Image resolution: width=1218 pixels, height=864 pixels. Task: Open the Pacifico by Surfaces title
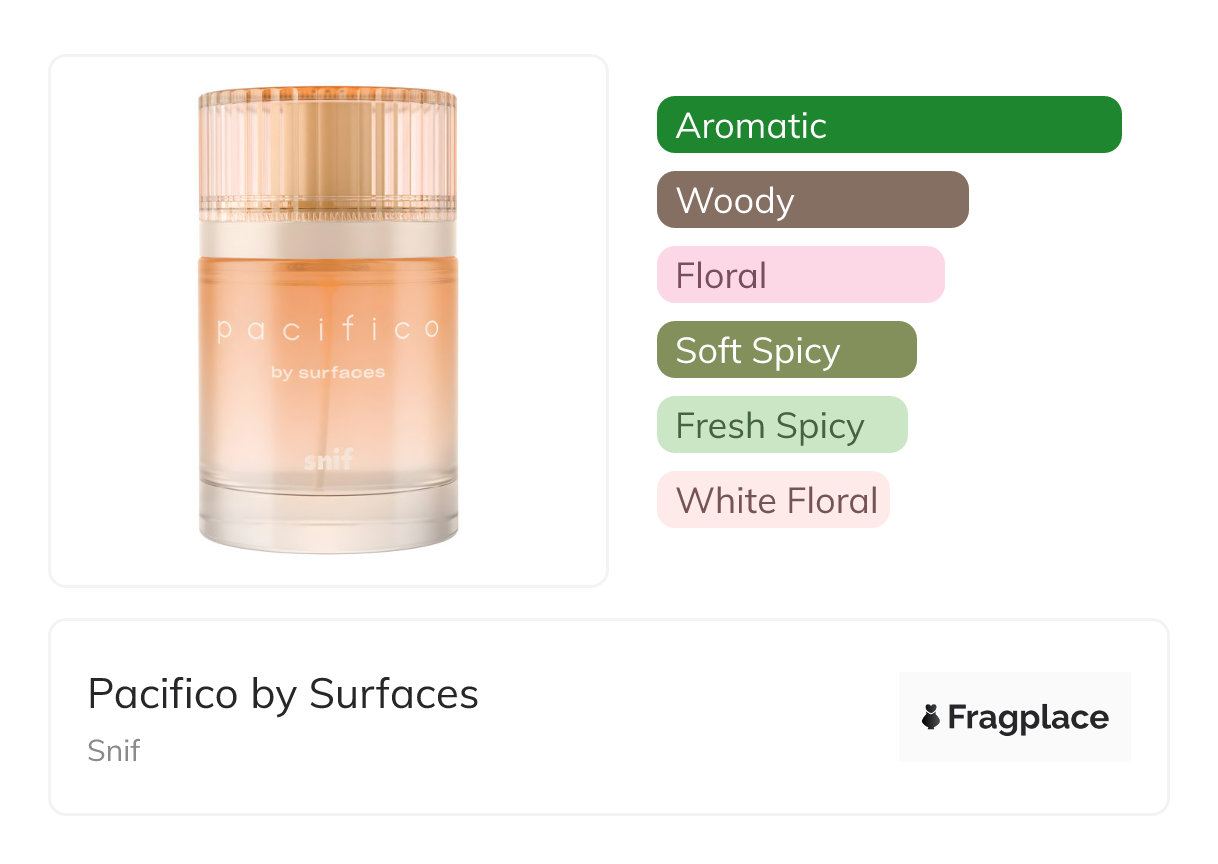(x=283, y=694)
